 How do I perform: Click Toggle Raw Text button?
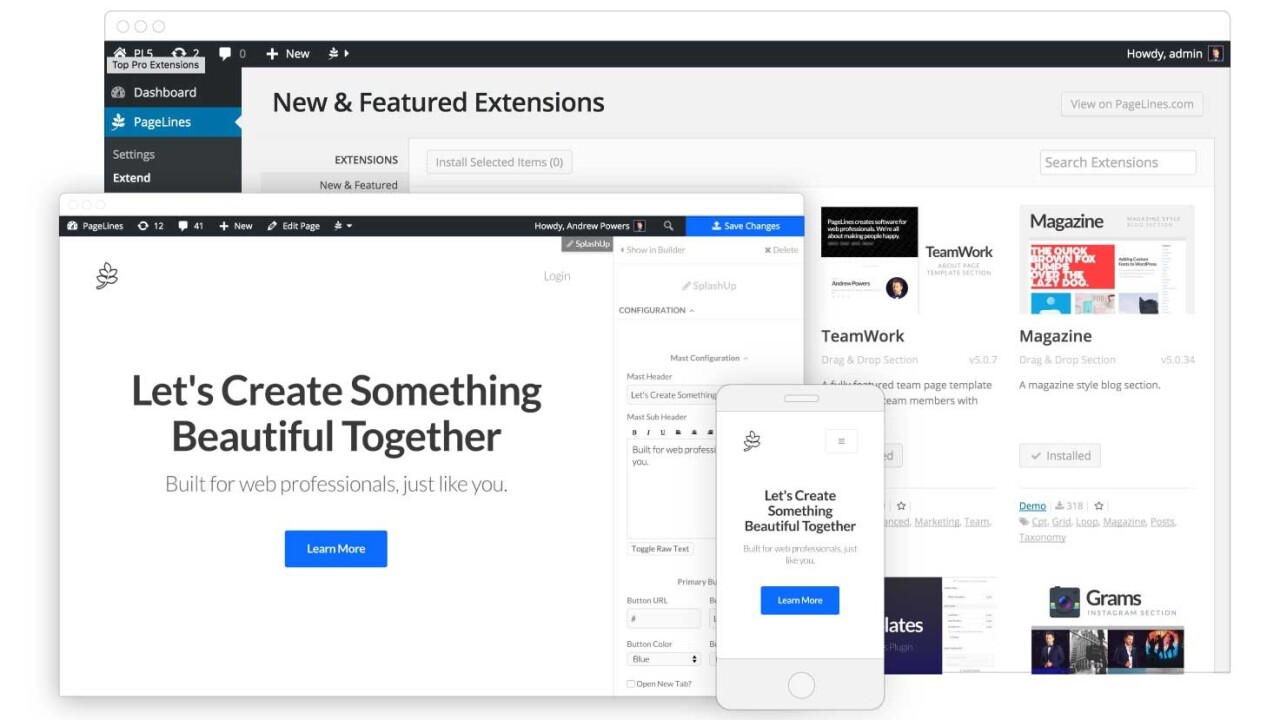tap(659, 549)
